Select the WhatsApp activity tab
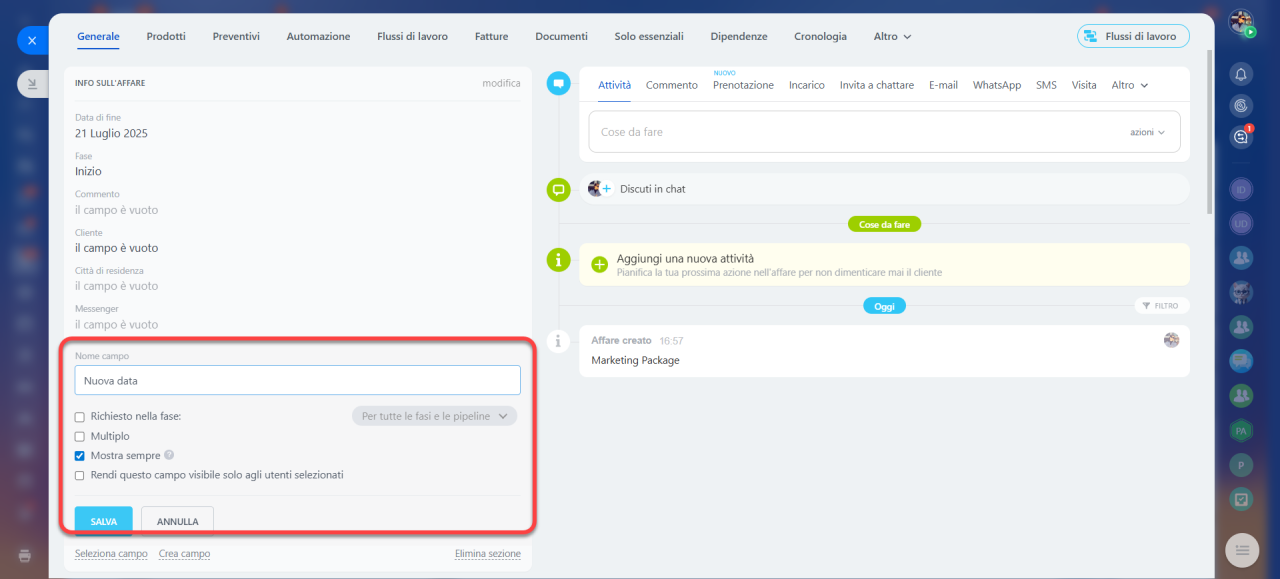Viewport: 1280px width, 579px height. (997, 85)
